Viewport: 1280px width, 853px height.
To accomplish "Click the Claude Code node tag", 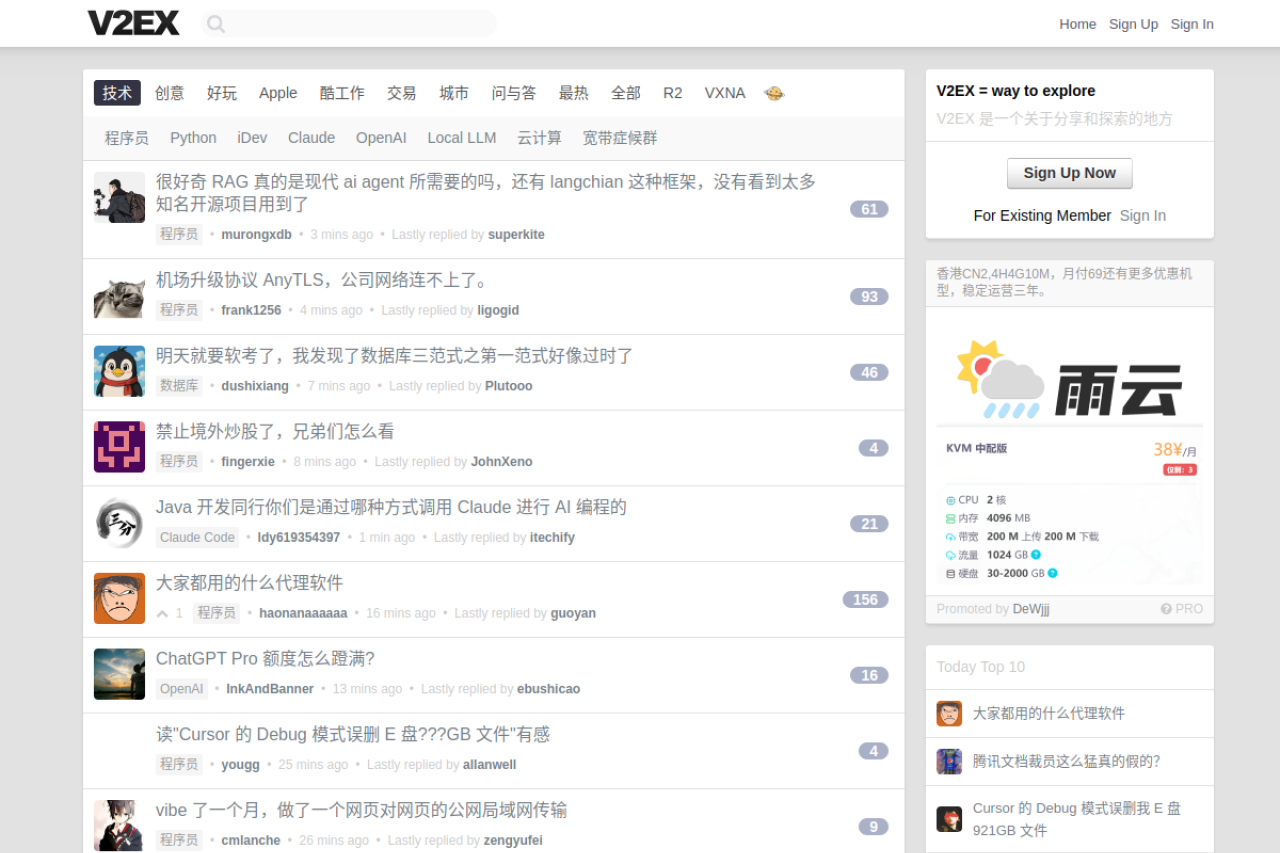I will (x=197, y=537).
